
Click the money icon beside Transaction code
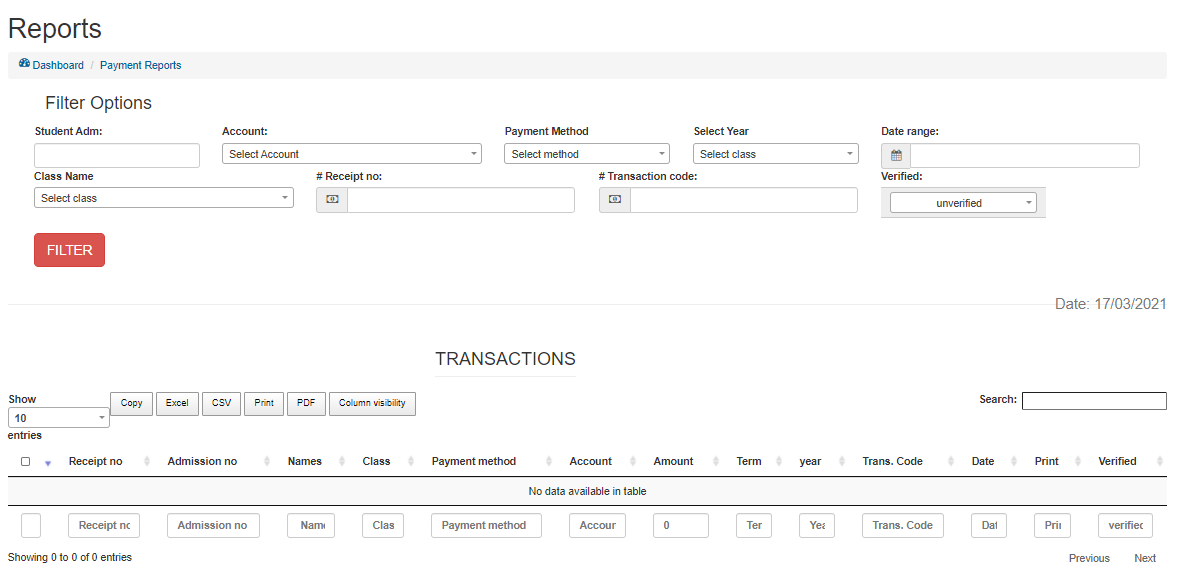pyautogui.click(x=615, y=200)
